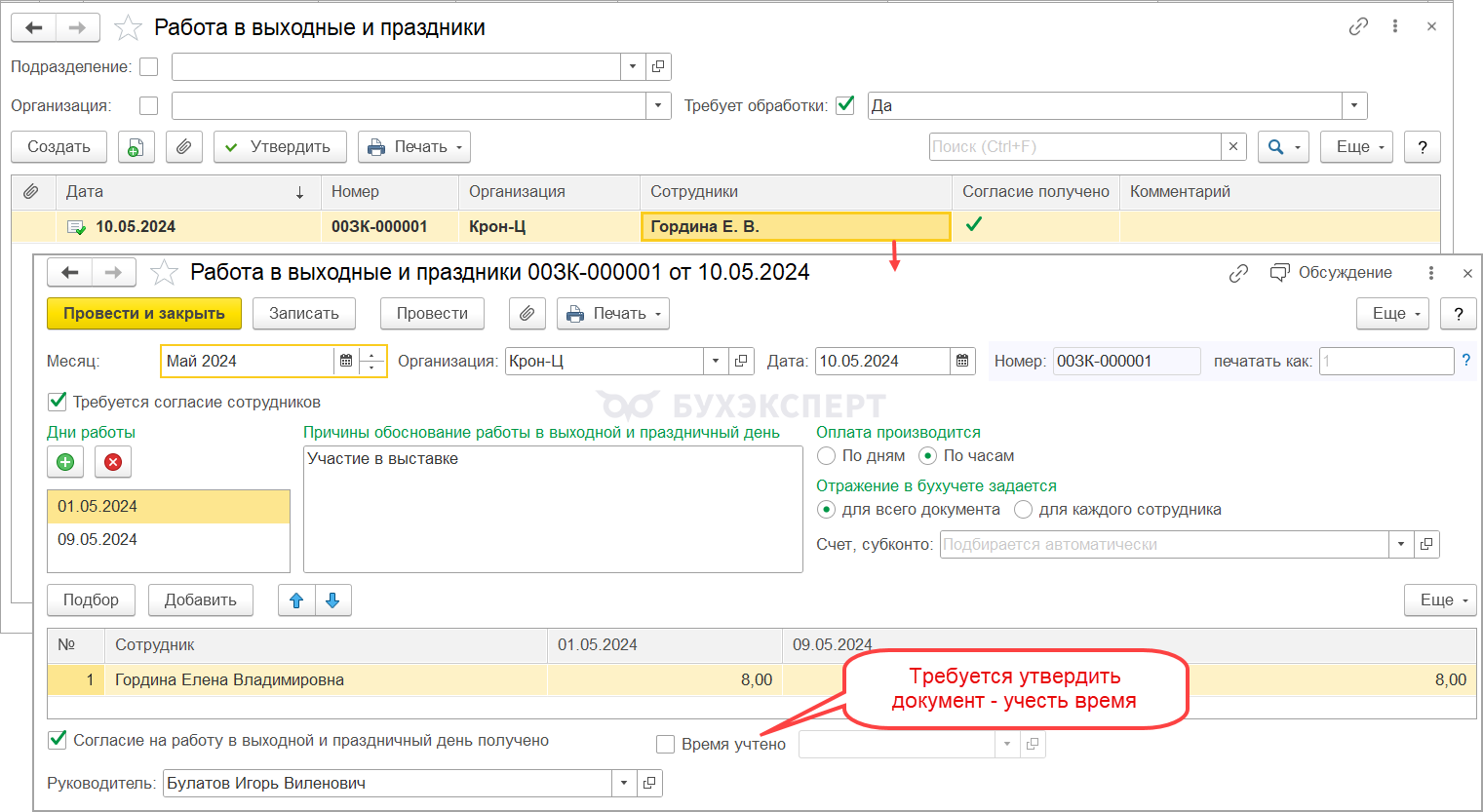The width and height of the screenshot is (1483, 812).
Task: Move employee row up with blue arrow
Action: coord(296,600)
